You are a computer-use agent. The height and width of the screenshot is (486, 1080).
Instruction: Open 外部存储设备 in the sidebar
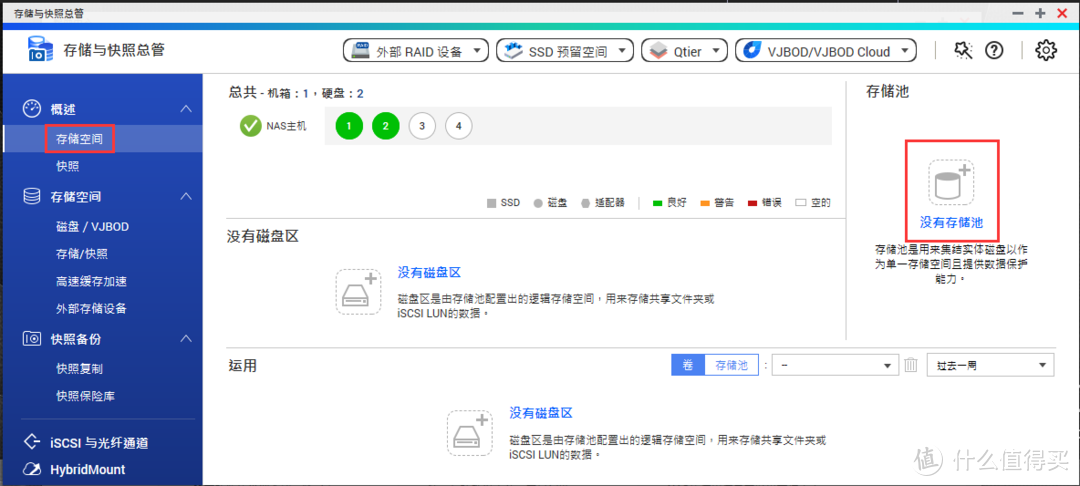tap(91, 308)
